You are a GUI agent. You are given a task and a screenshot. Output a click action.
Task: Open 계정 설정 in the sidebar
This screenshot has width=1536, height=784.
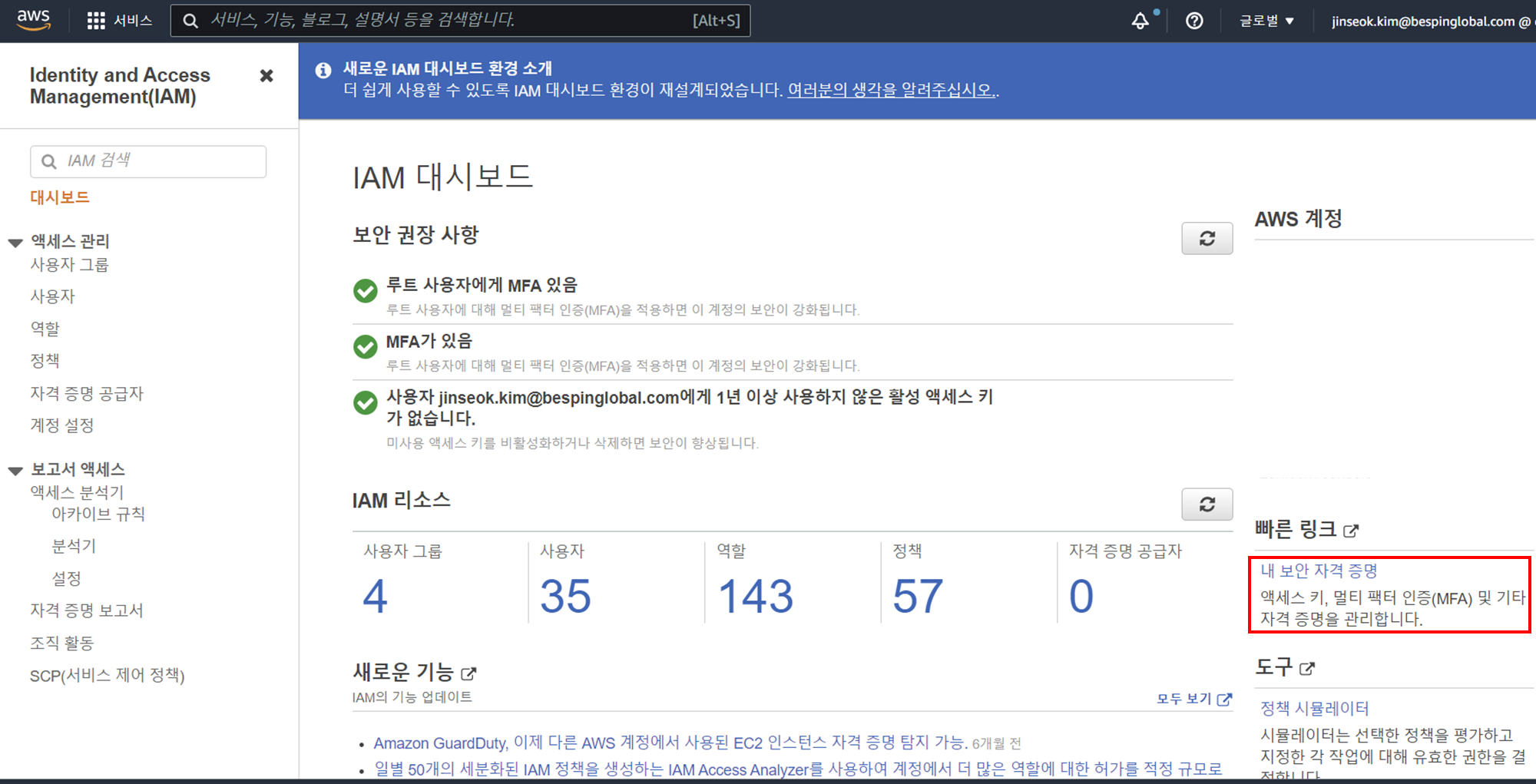[x=61, y=425]
